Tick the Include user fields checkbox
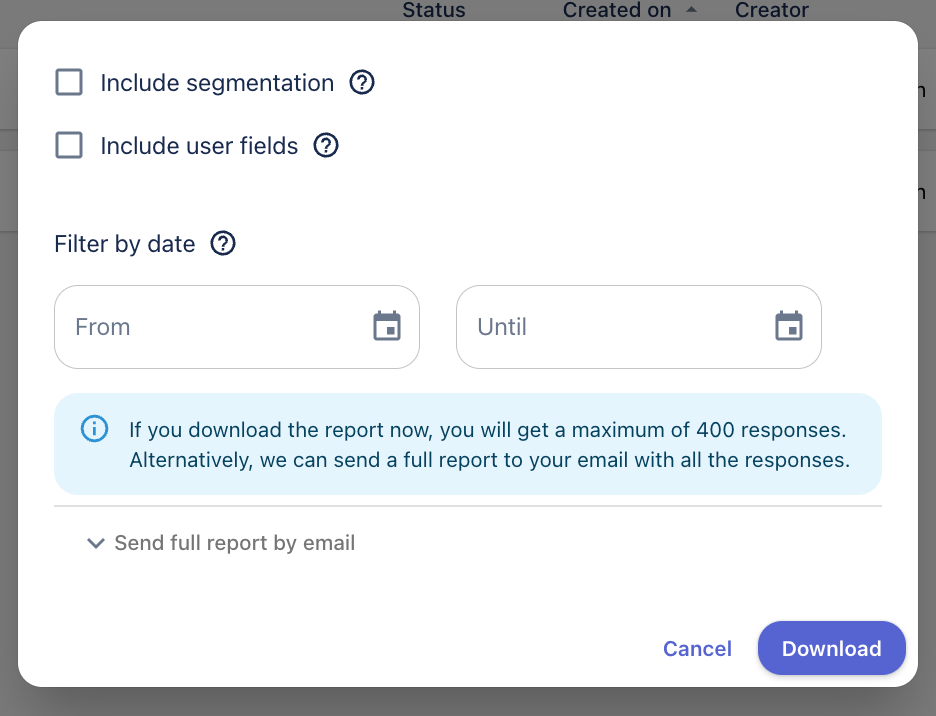936x716 pixels. click(x=69, y=146)
